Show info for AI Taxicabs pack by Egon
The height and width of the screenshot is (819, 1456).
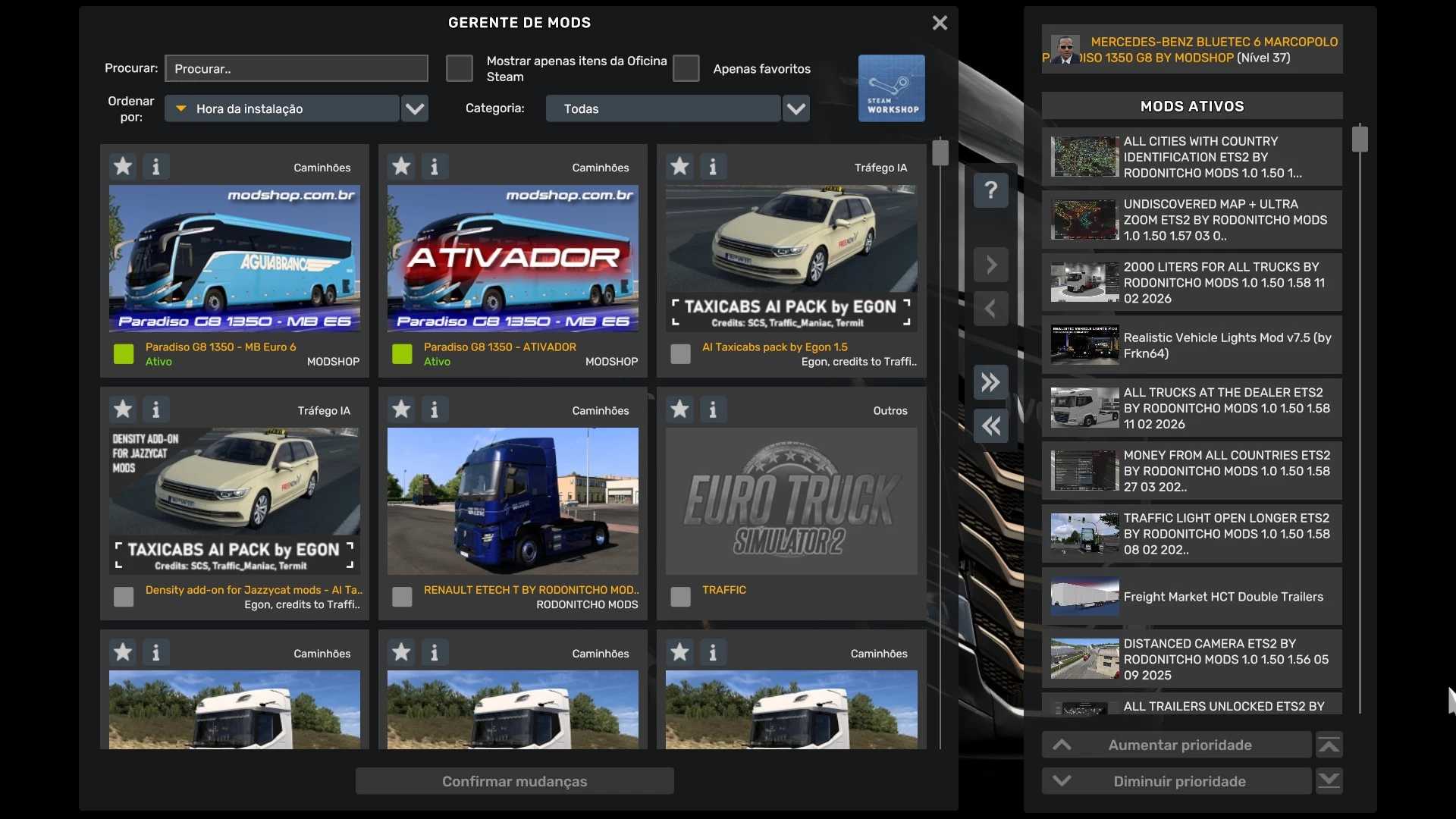click(712, 166)
